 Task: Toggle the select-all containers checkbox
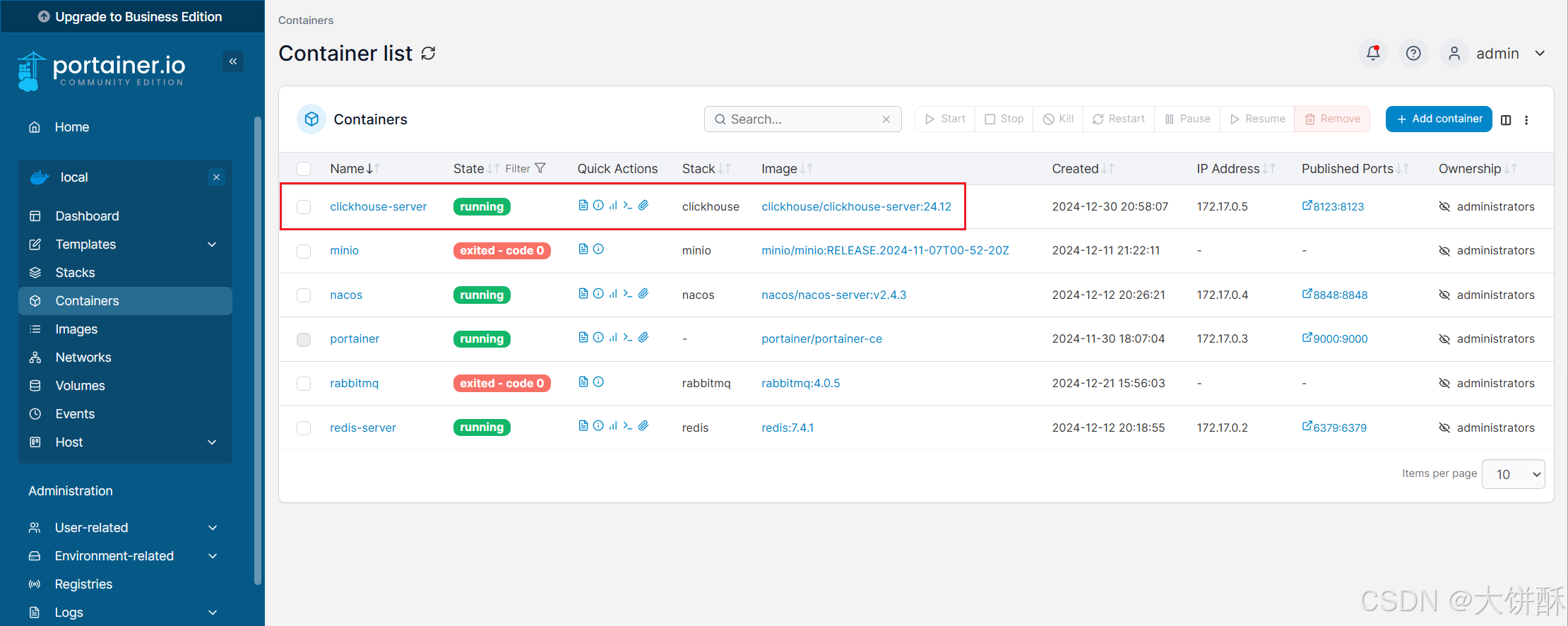[x=304, y=169]
